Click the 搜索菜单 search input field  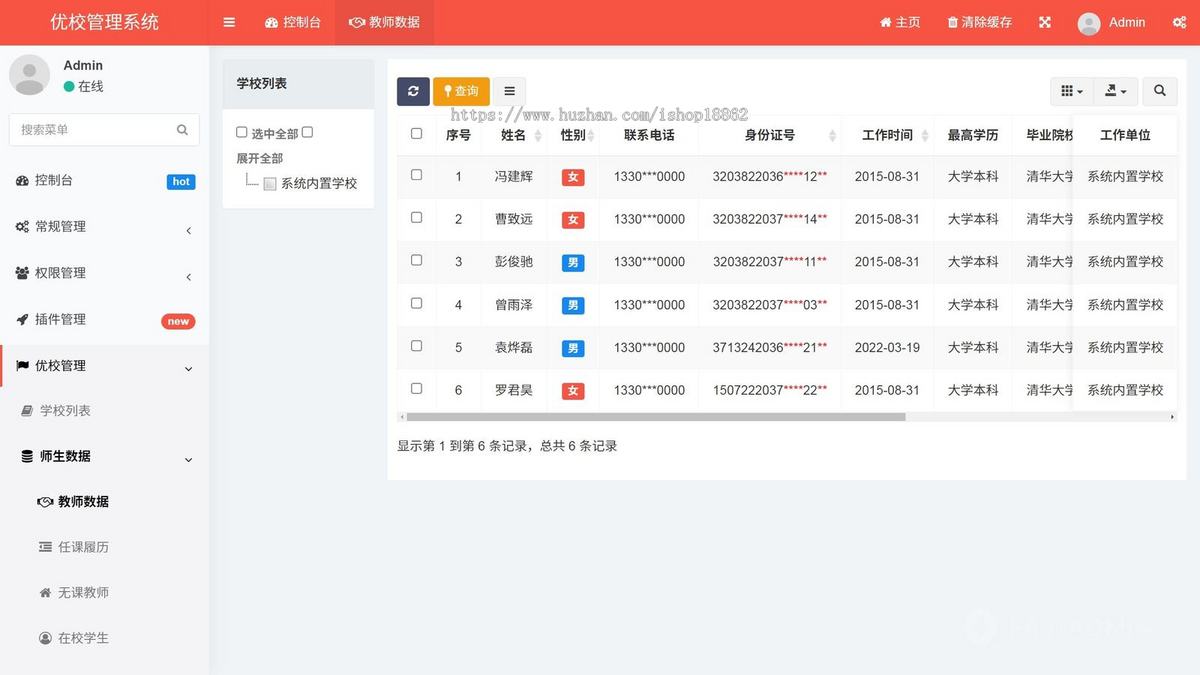[x=104, y=129]
